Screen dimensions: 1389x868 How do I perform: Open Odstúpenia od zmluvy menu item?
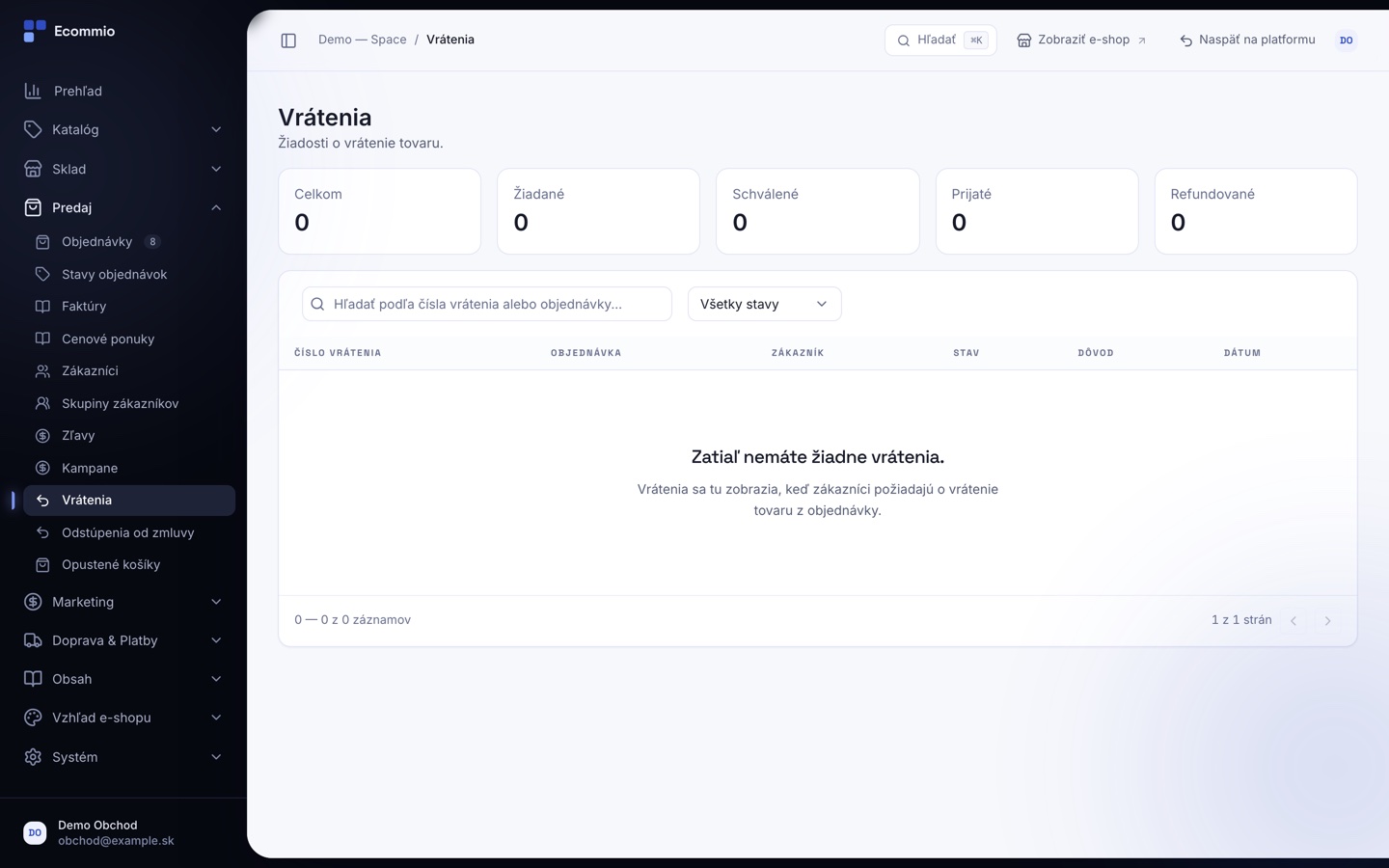(129, 532)
